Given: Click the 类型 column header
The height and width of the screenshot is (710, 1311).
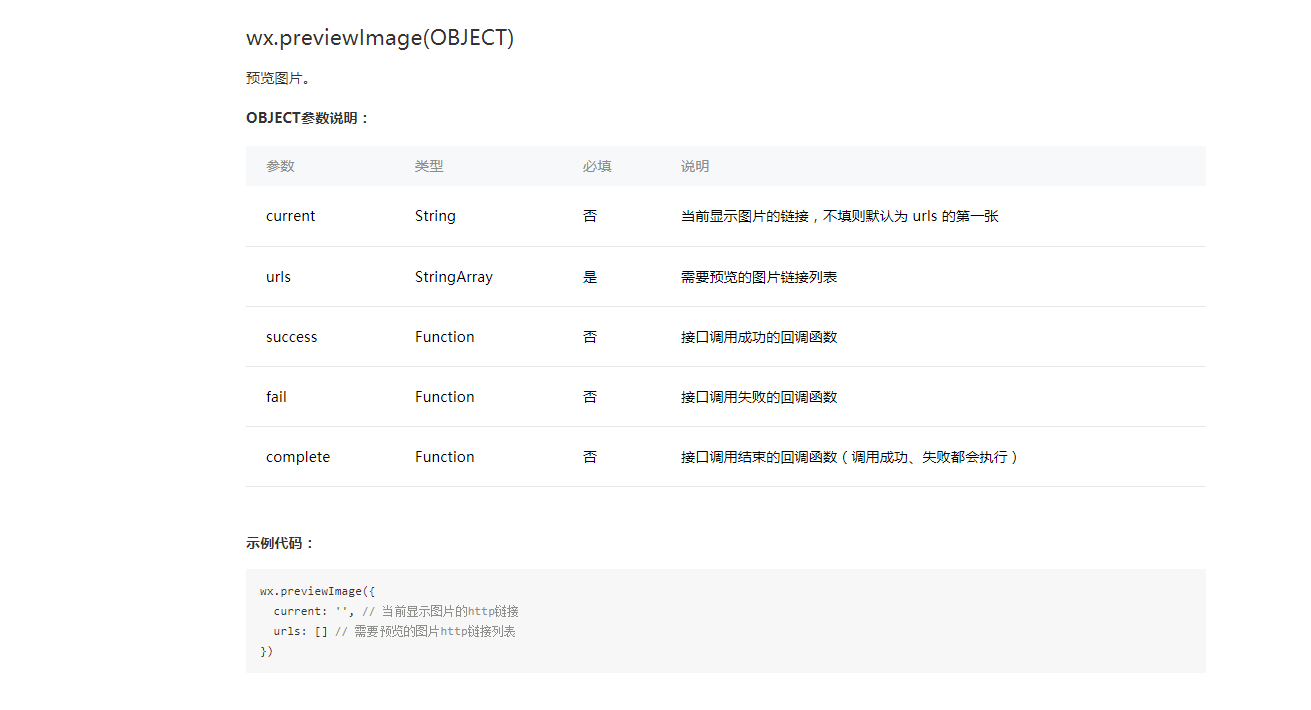Looking at the screenshot, I should 429,166.
